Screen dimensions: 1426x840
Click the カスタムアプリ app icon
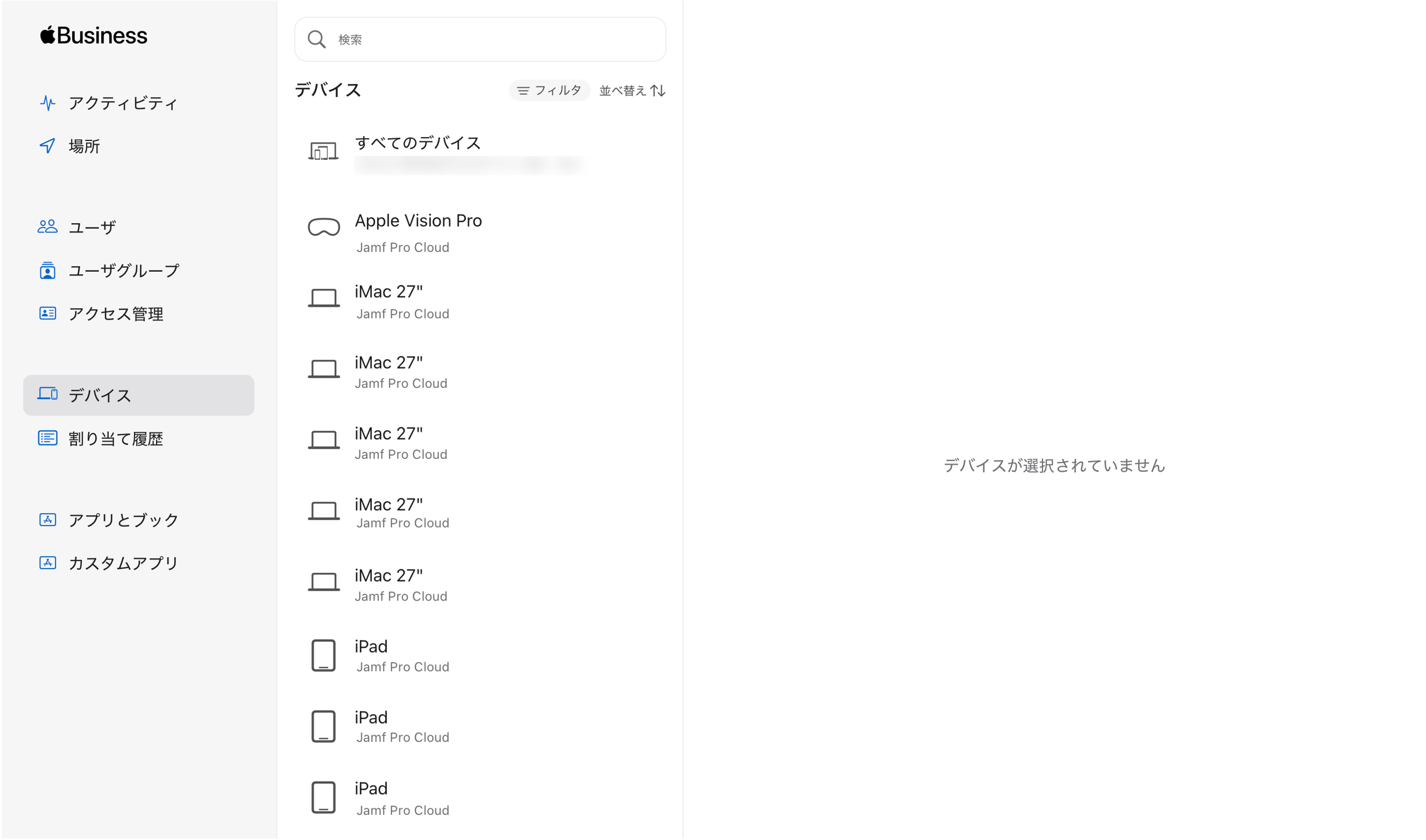[x=48, y=563]
